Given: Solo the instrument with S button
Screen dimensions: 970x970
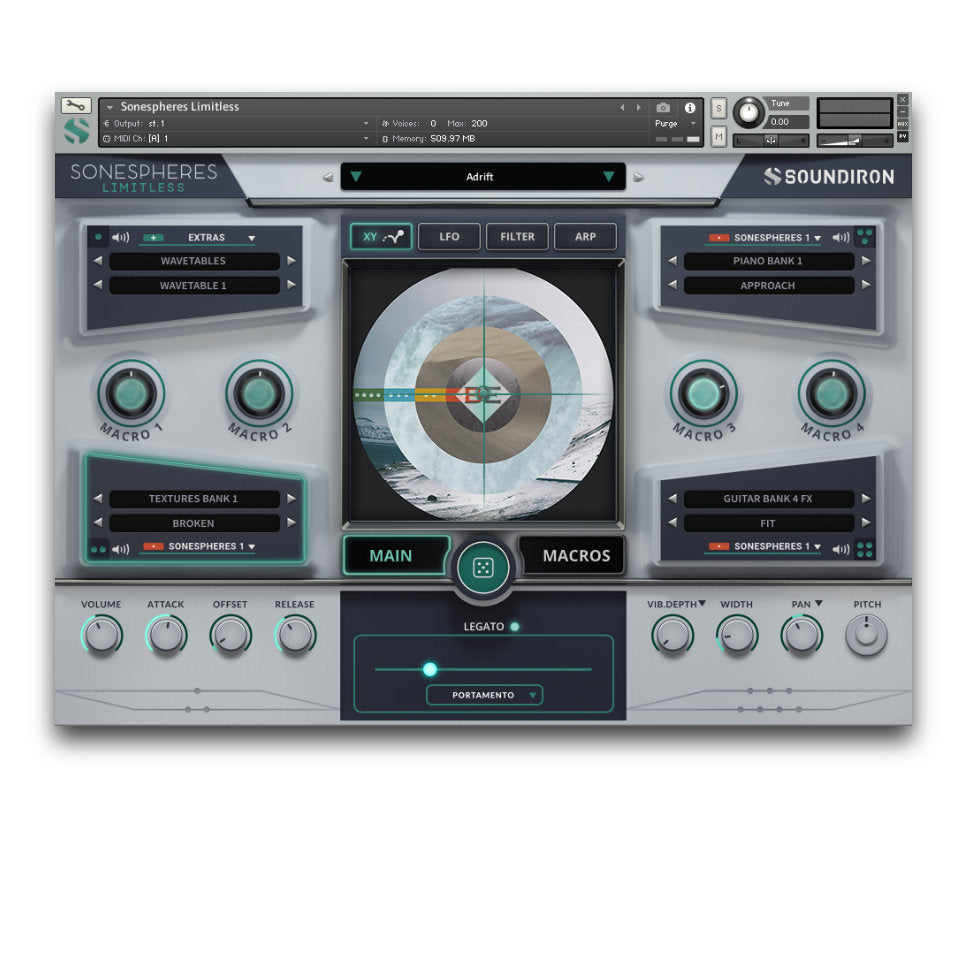Looking at the screenshot, I should point(718,108).
